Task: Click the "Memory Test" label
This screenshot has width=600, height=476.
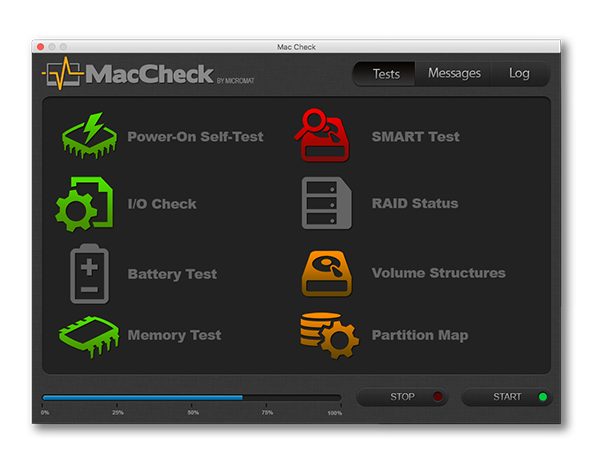Action: click(174, 335)
